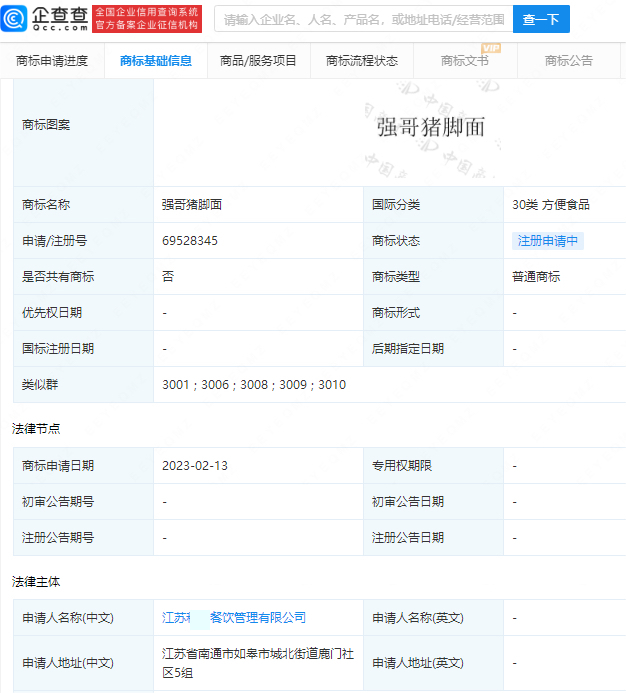Click the application date 2023-02-13
This screenshot has width=626, height=693.
[196, 466]
